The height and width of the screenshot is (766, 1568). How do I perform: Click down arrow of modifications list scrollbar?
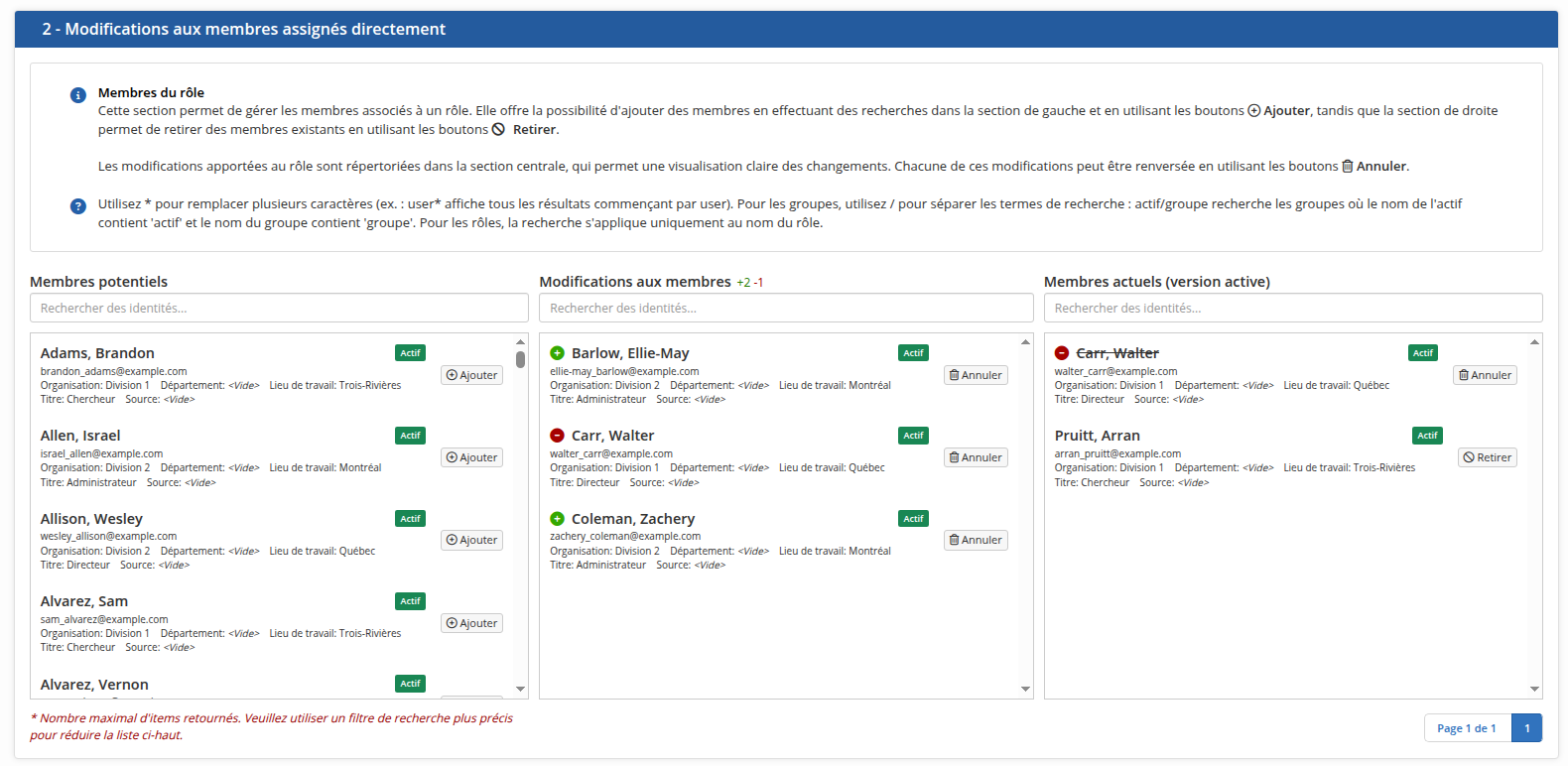pos(1025,689)
